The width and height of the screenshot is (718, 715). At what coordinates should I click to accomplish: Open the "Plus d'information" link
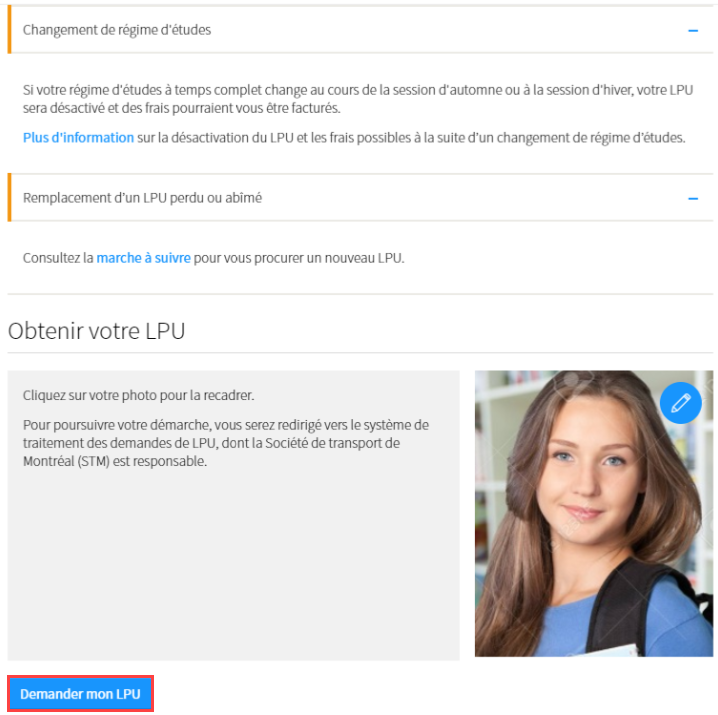78,137
